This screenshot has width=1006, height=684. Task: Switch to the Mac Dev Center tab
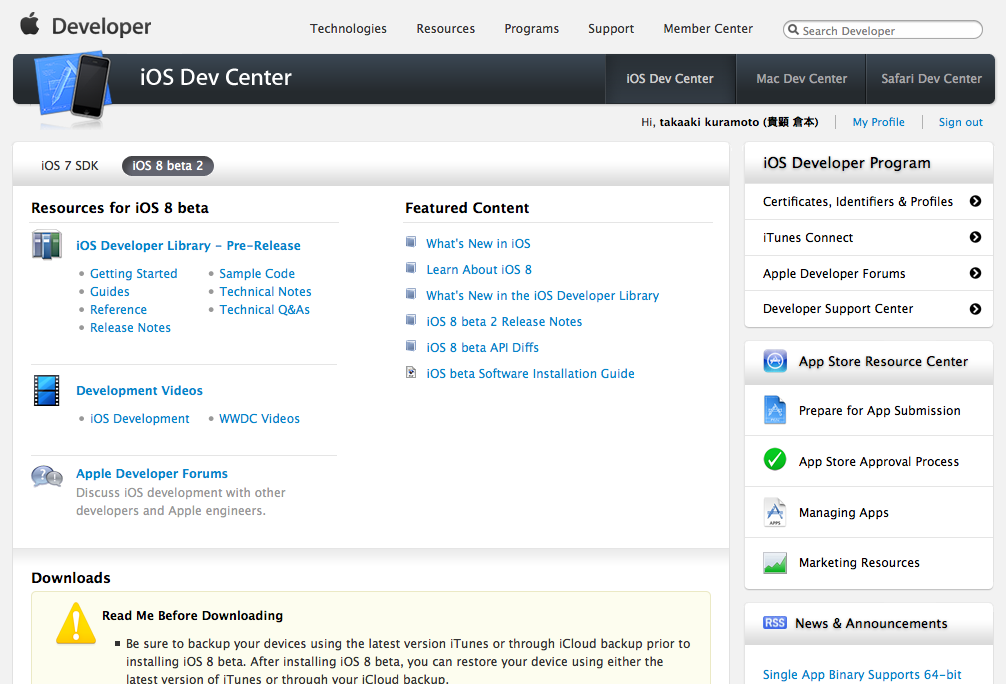[801, 79]
